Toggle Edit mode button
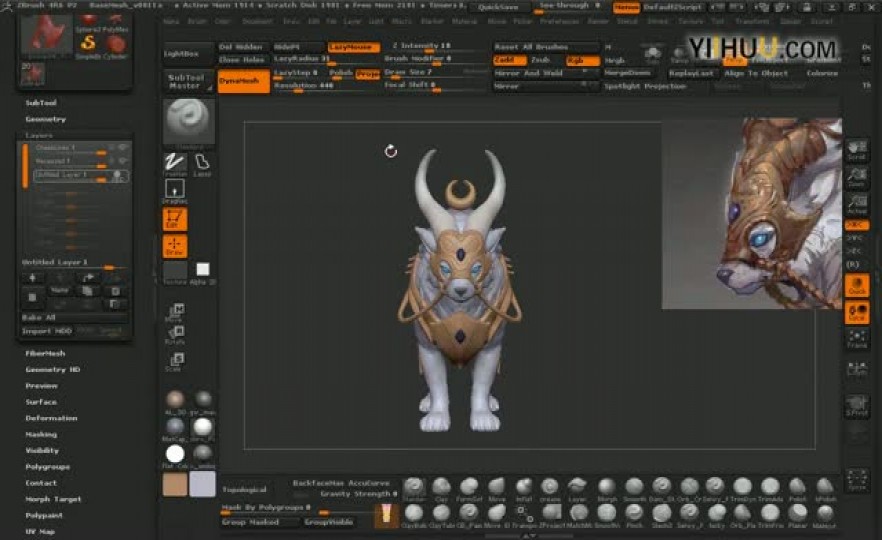The height and width of the screenshot is (540, 882). pyautogui.click(x=175, y=219)
